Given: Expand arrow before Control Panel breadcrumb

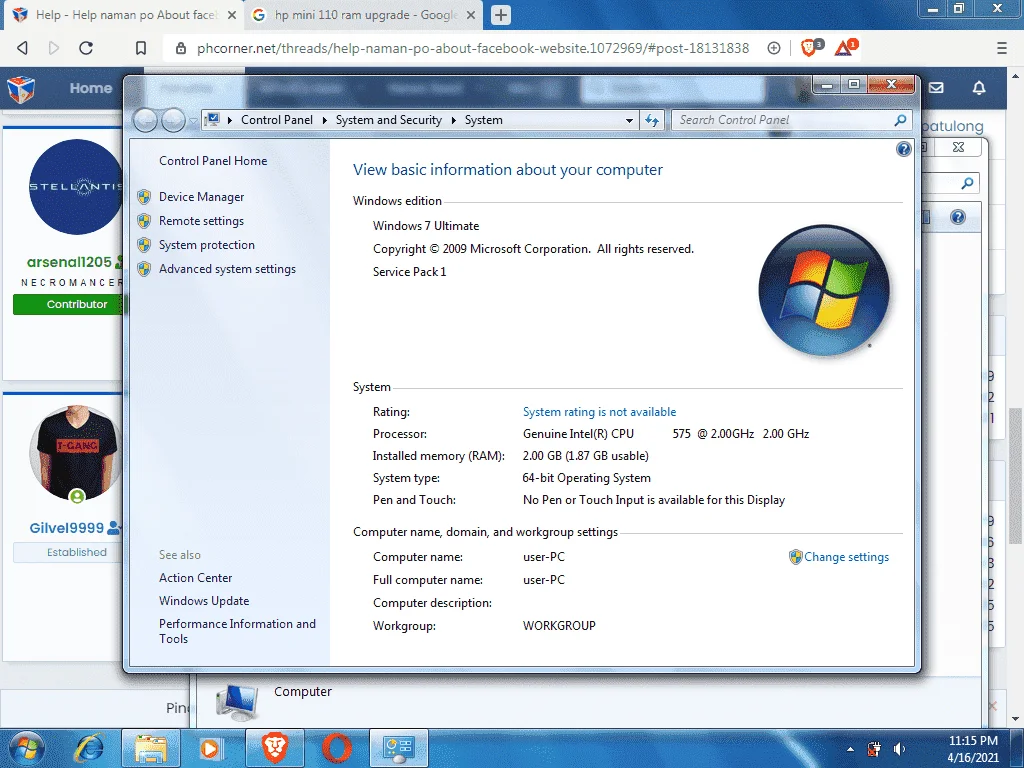Looking at the screenshot, I should (230, 120).
